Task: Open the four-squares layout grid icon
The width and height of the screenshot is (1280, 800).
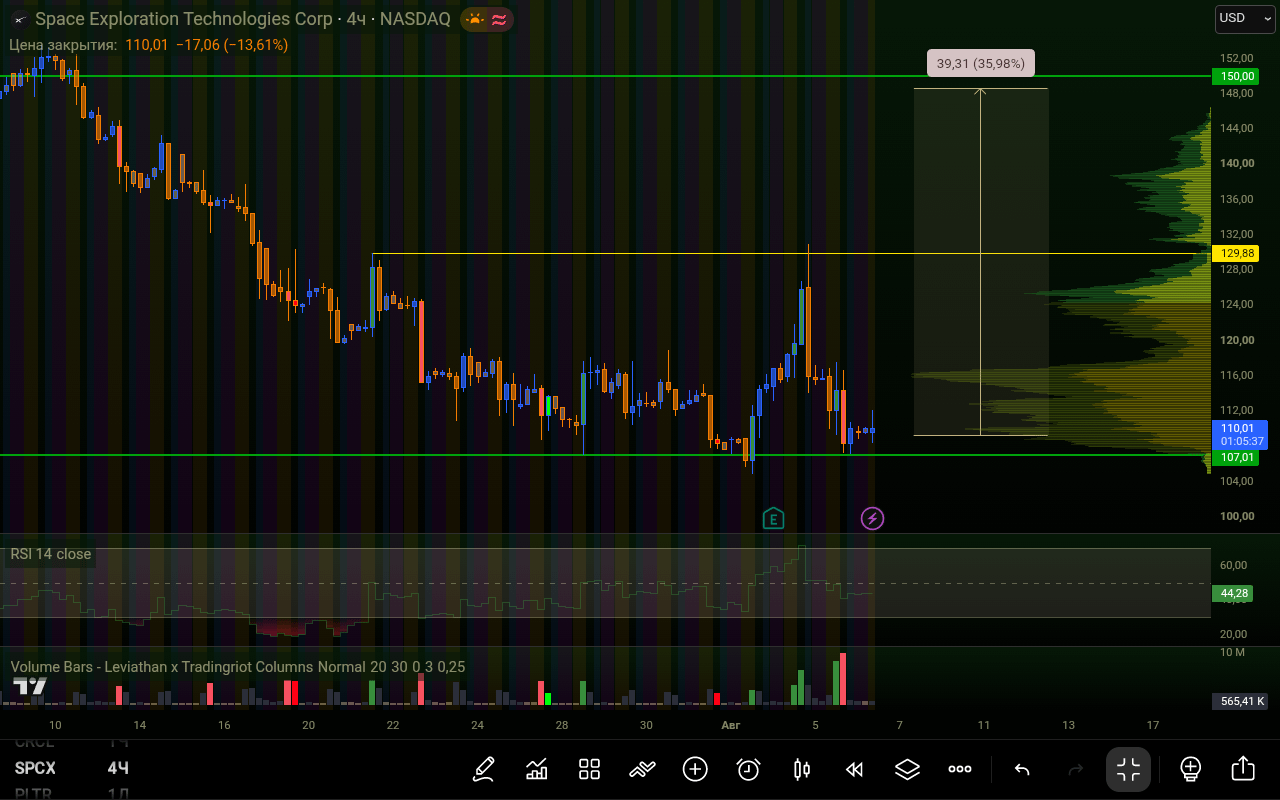Action: tap(589, 769)
